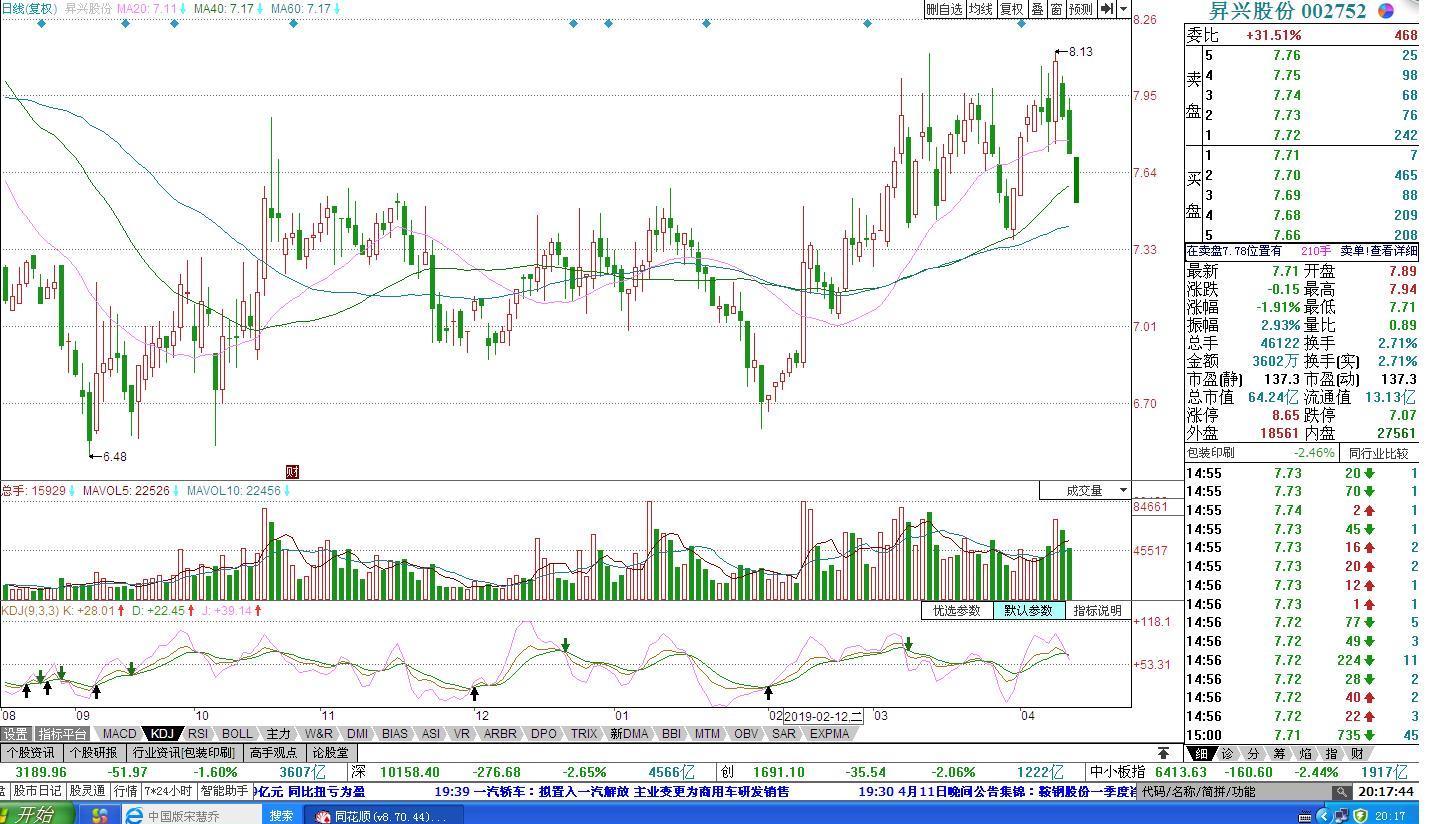Open the 智能助手 assistant
Viewport: 1440px width, 824px height.
pyautogui.click(x=224, y=791)
